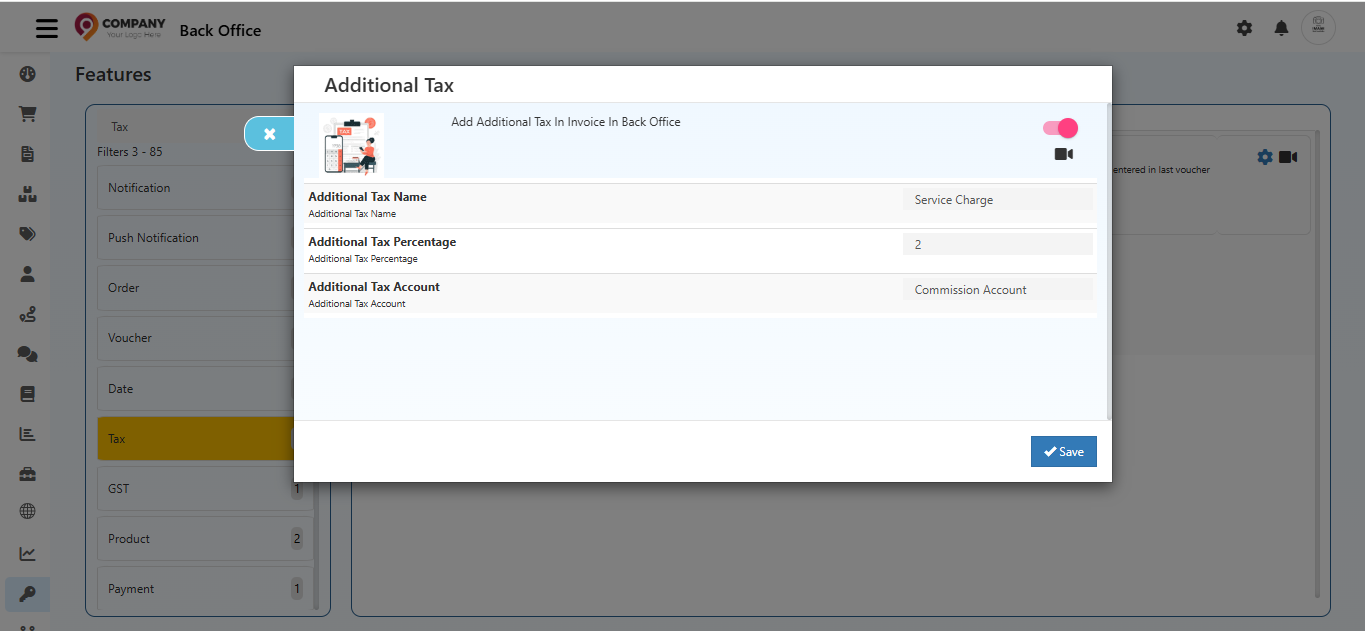Open the hamburger menu
Screen dimensions: 1365x631
click(47, 28)
